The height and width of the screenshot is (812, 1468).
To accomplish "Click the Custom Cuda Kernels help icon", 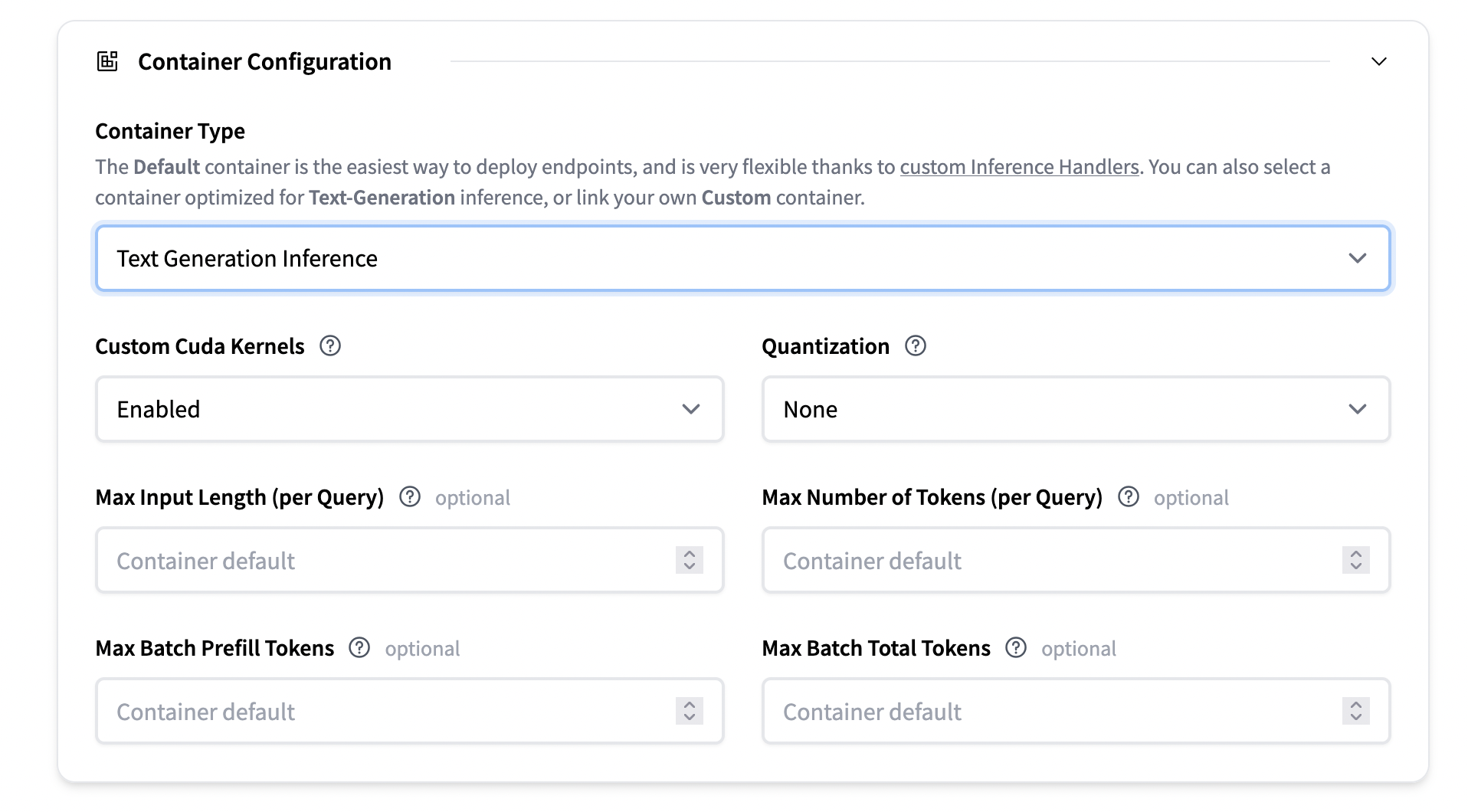I will 330,346.
